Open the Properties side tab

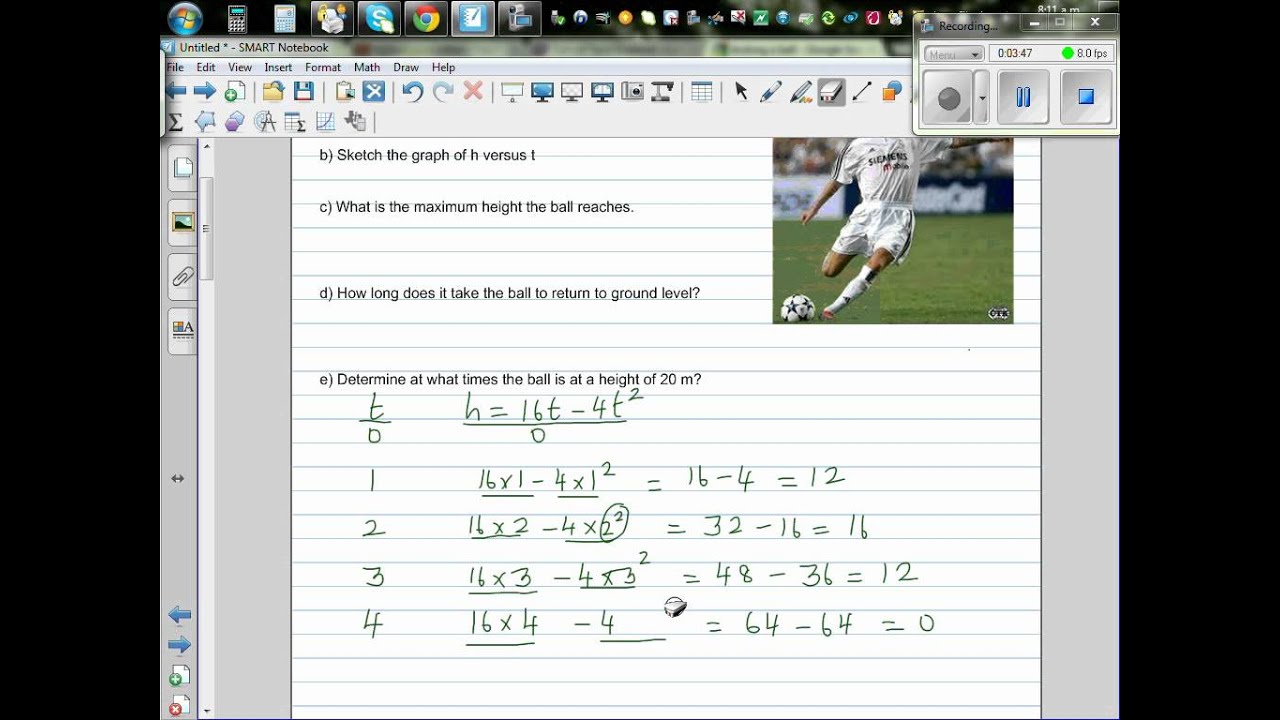[182, 330]
